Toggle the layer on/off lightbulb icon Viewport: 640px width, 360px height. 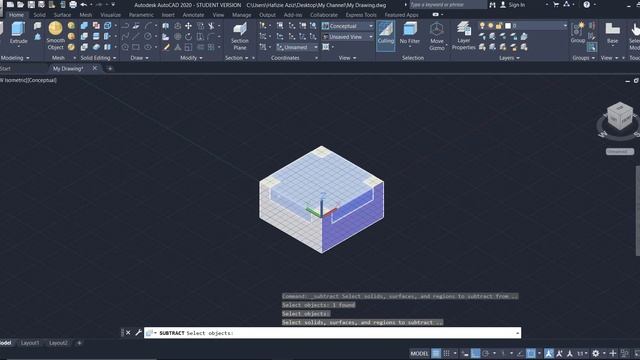[x=482, y=26]
